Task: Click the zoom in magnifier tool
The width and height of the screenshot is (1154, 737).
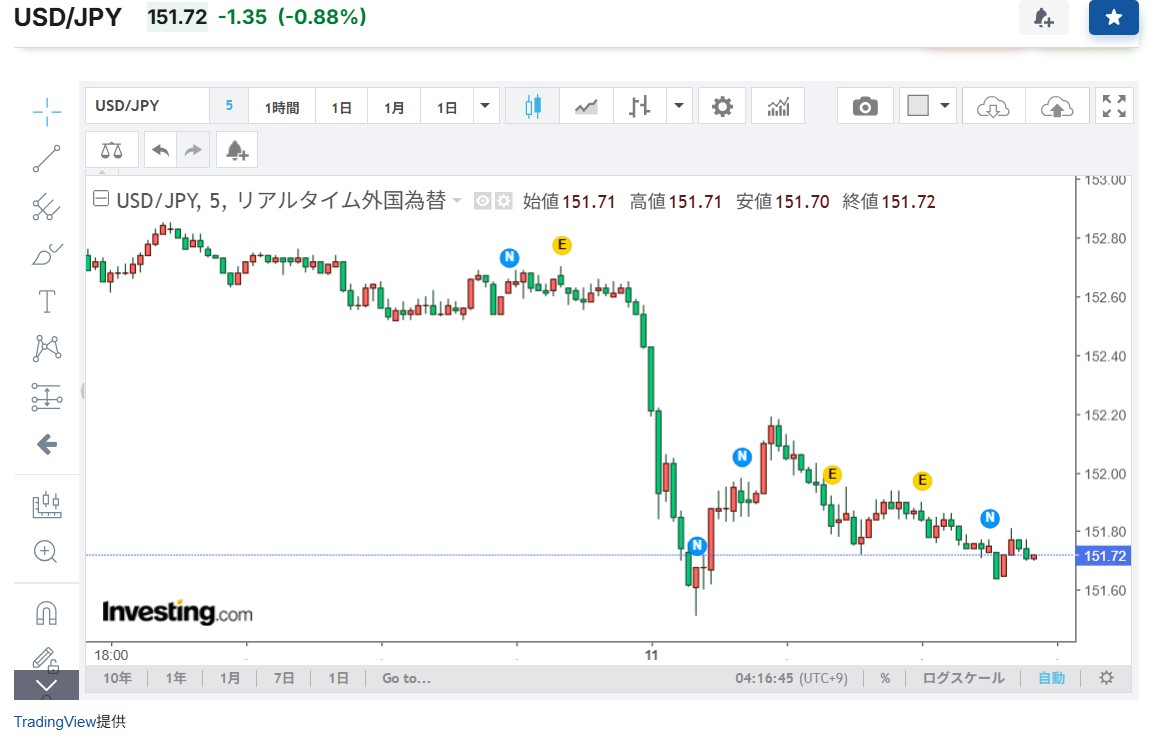Action: pos(46,551)
